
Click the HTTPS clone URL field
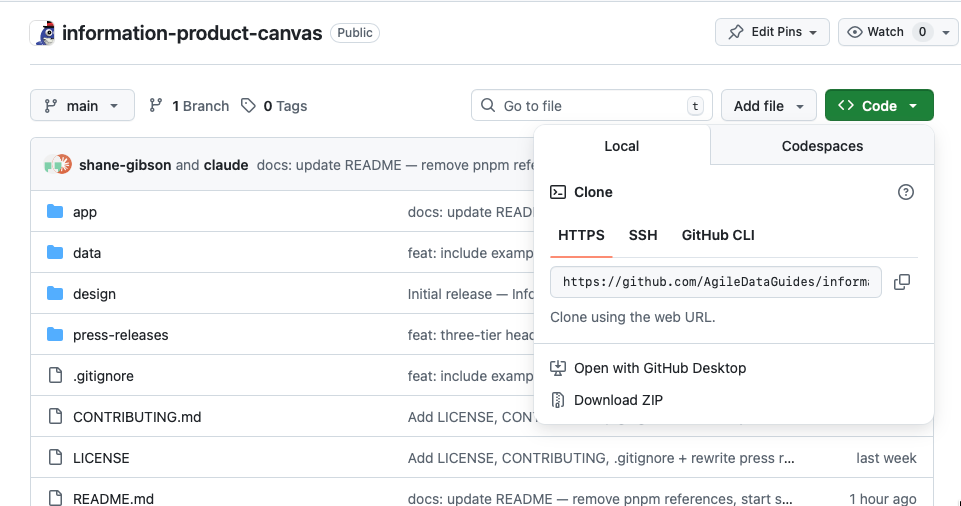coord(715,282)
